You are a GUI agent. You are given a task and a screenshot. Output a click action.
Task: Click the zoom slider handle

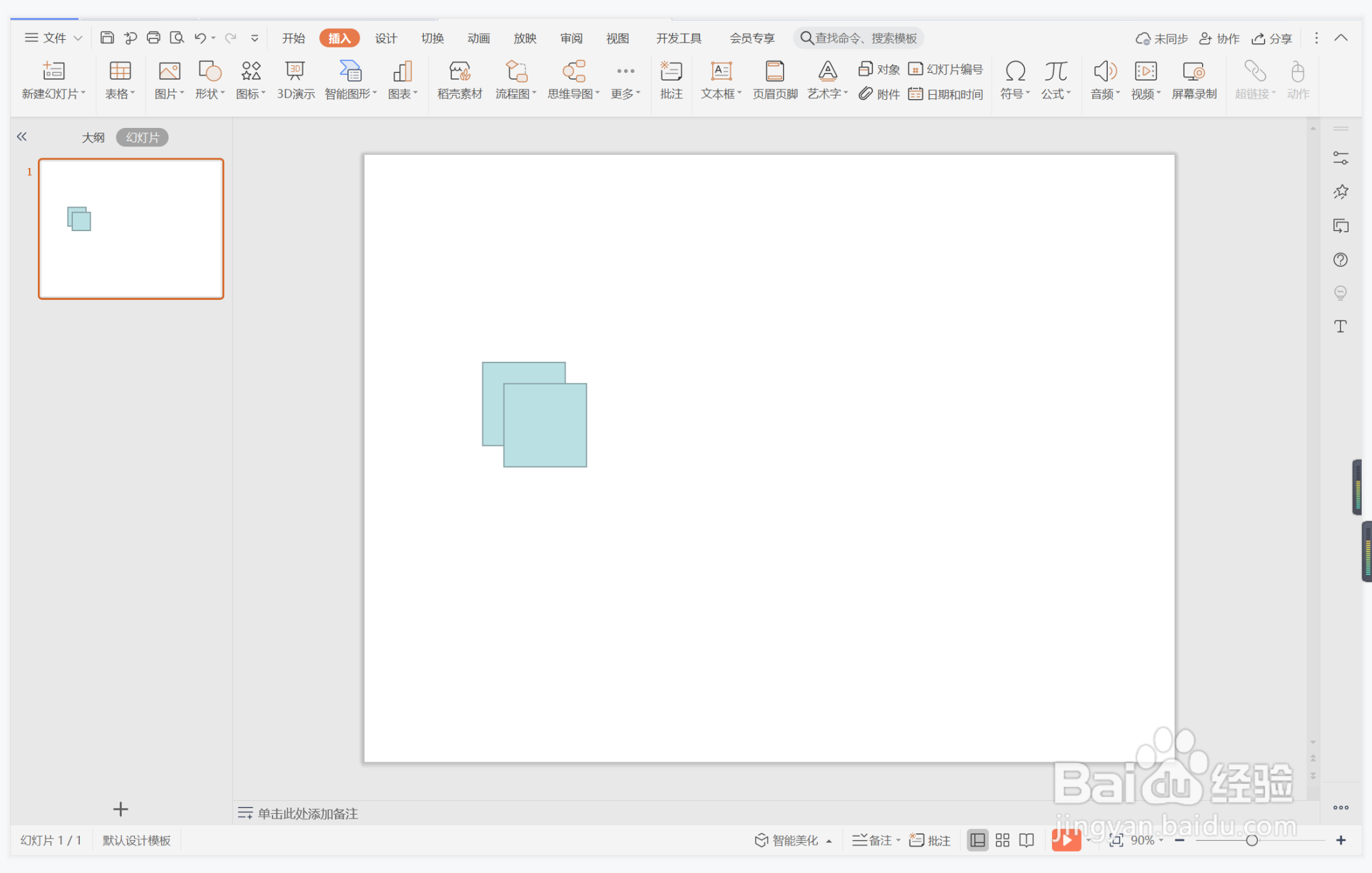pos(1252,840)
